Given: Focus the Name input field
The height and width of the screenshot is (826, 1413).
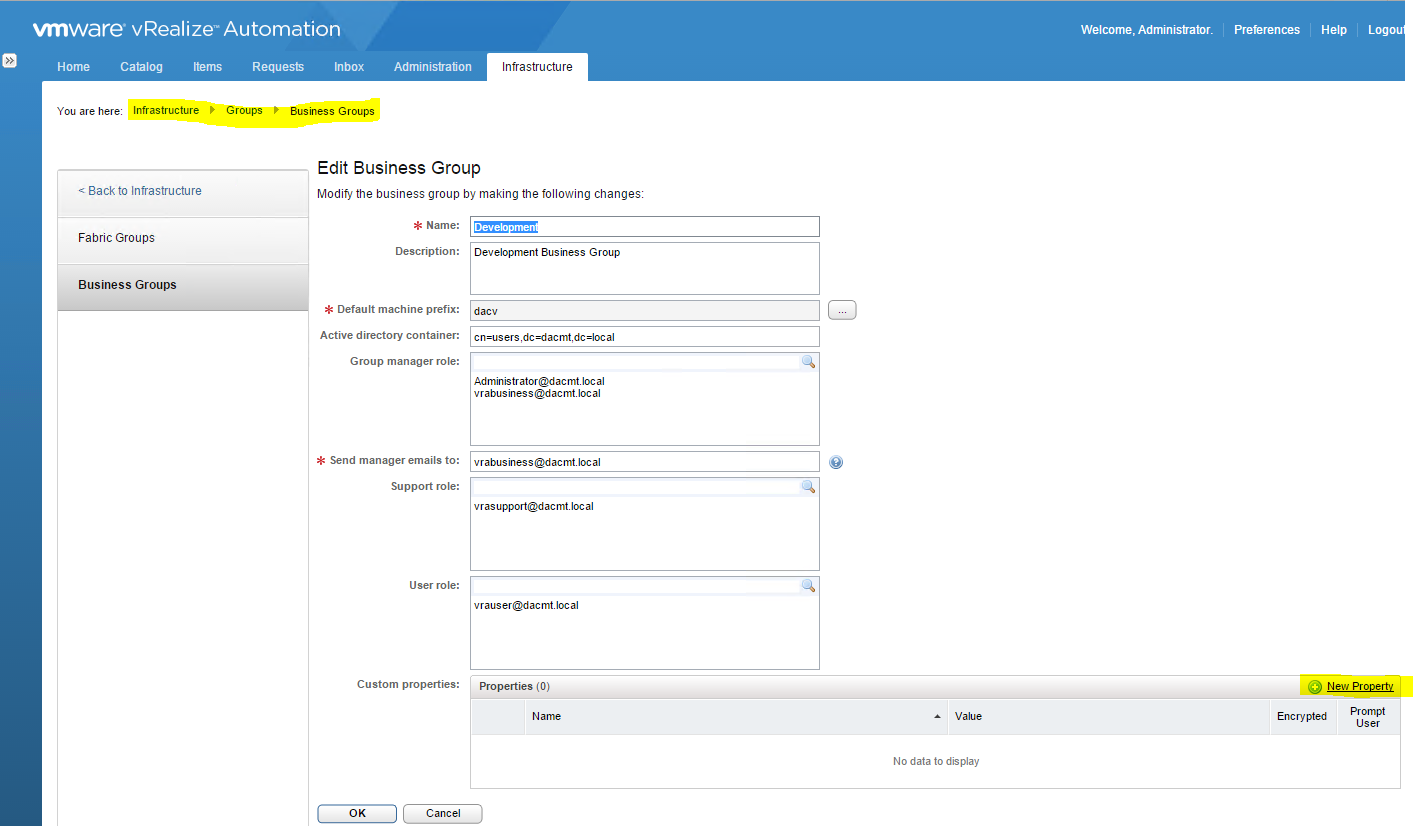Looking at the screenshot, I should coord(645,227).
